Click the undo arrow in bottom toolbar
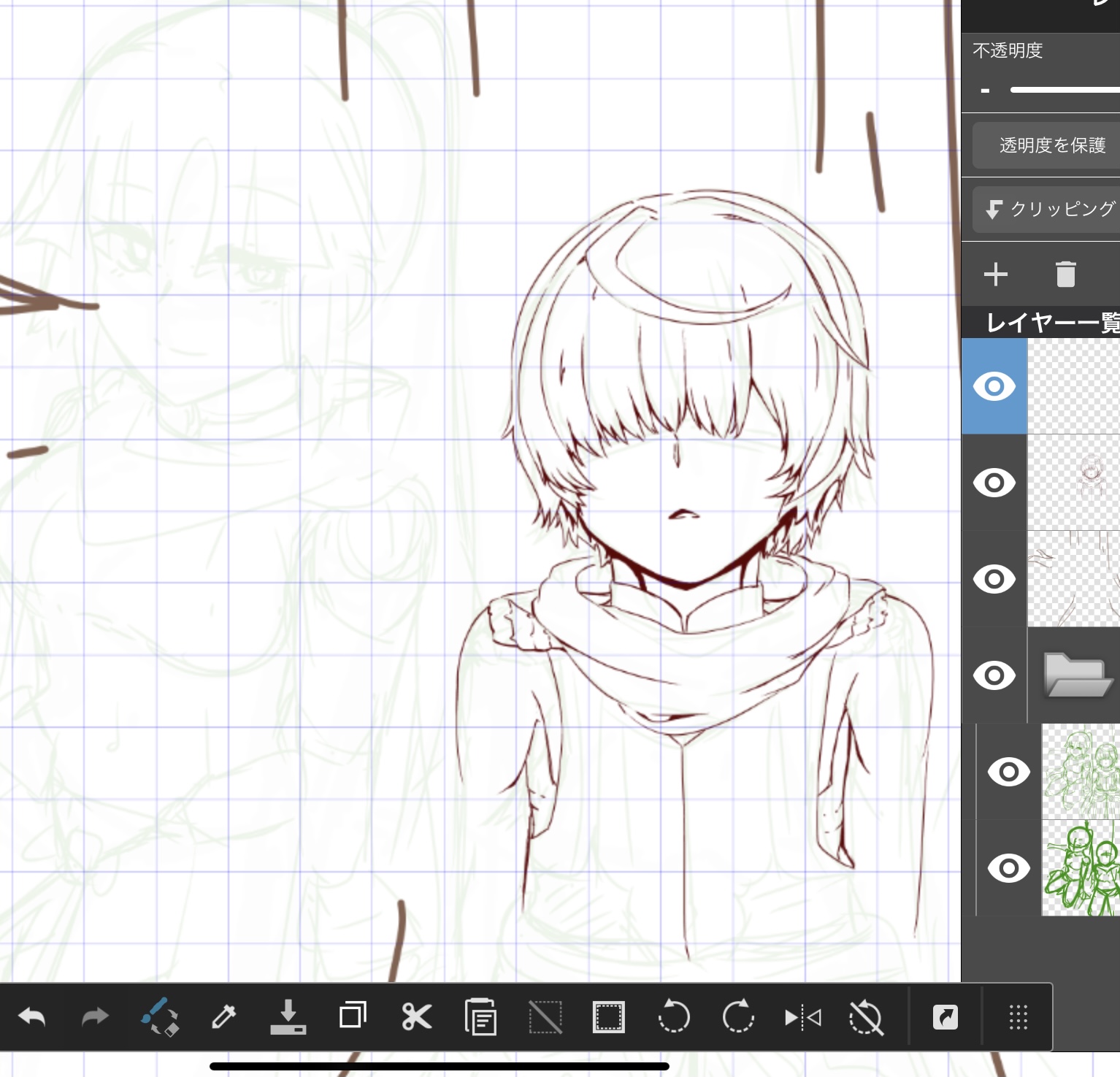The height and width of the screenshot is (1077, 1120). [x=32, y=1017]
